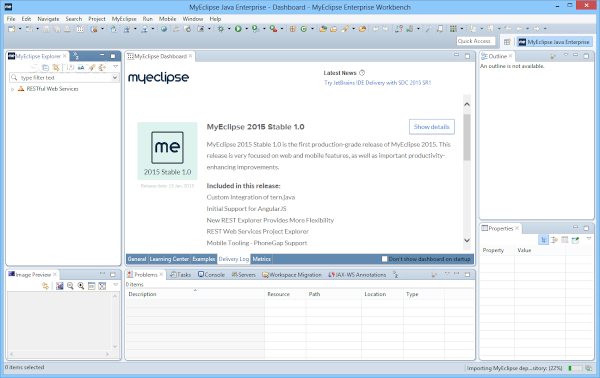
Task: Click Link with Editor icon in Explorer
Action: [56, 67]
